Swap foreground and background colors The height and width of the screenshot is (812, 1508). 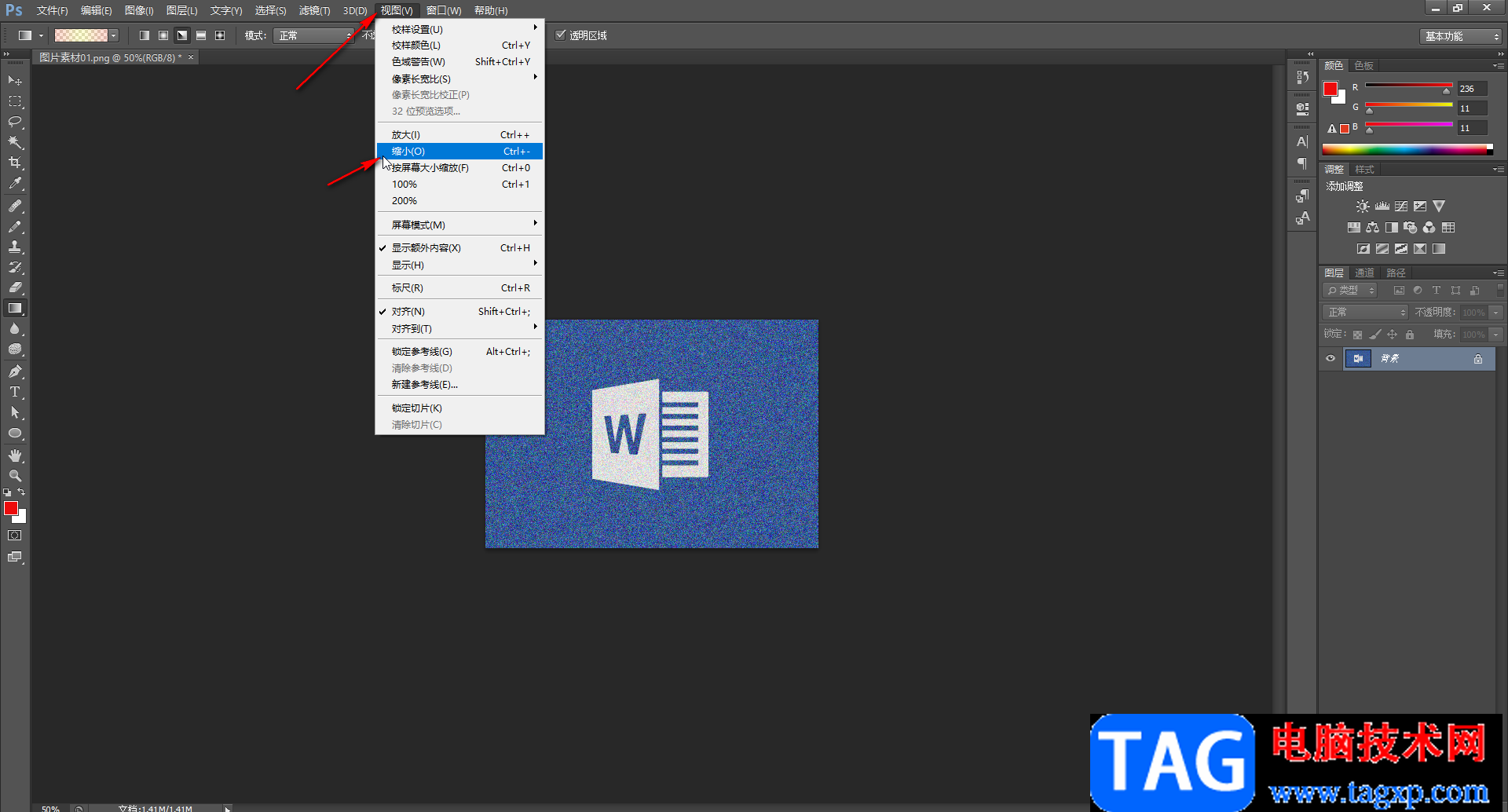coord(21,492)
